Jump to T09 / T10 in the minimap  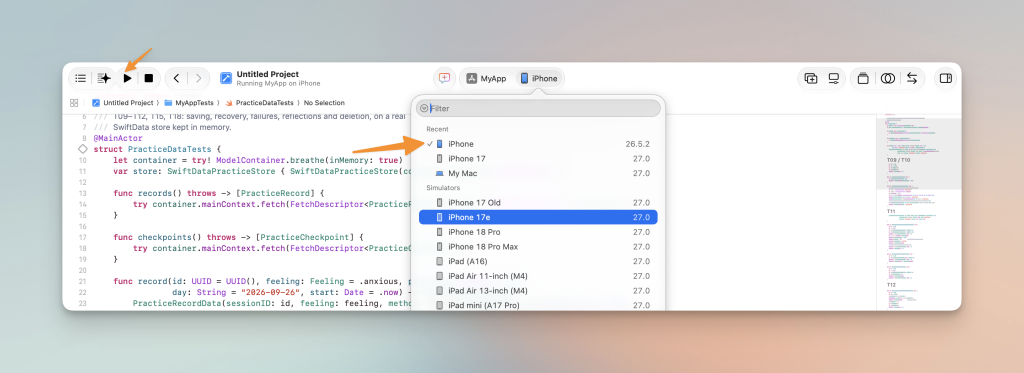pos(898,160)
